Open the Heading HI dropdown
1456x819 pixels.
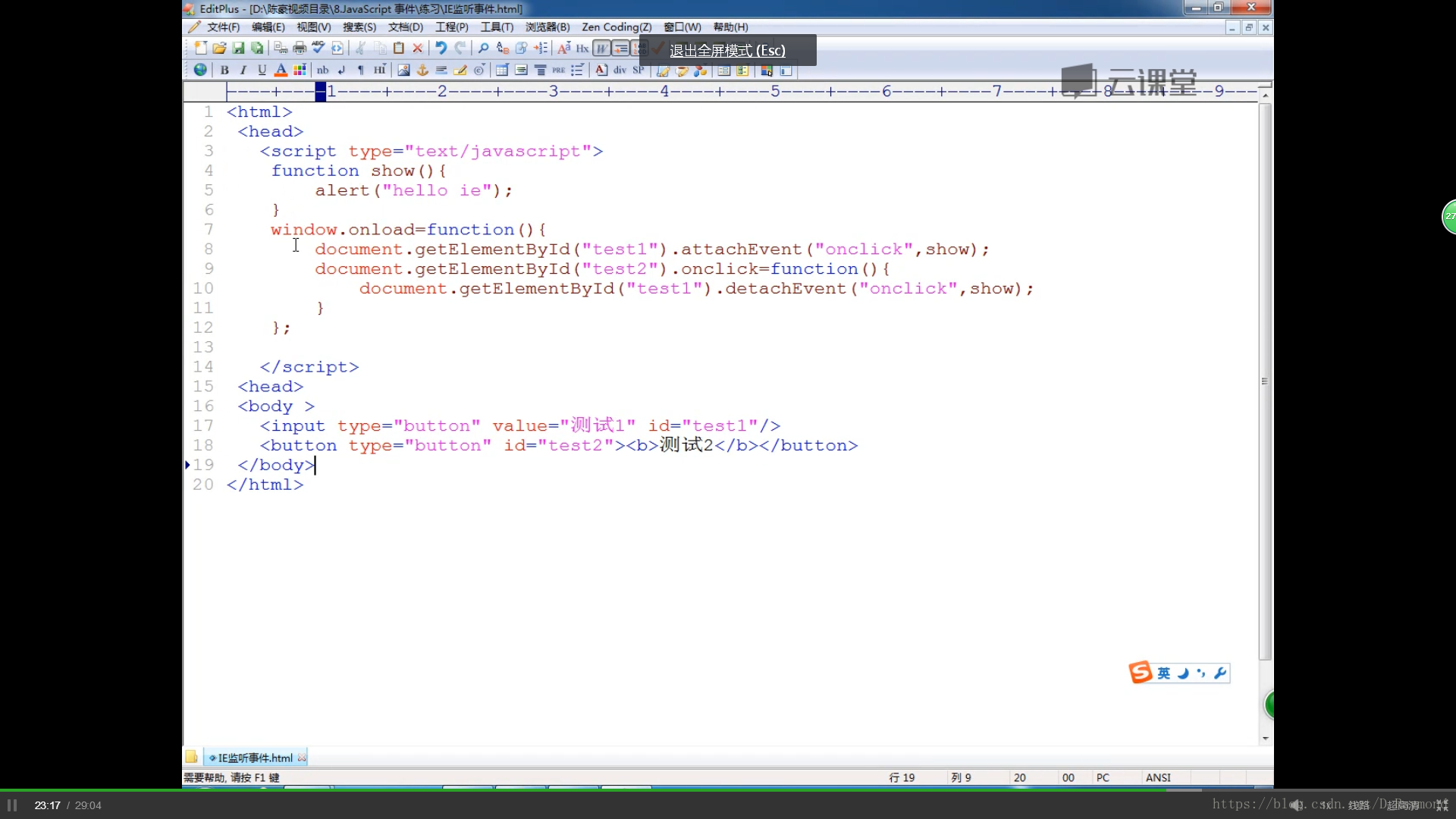tap(380, 70)
